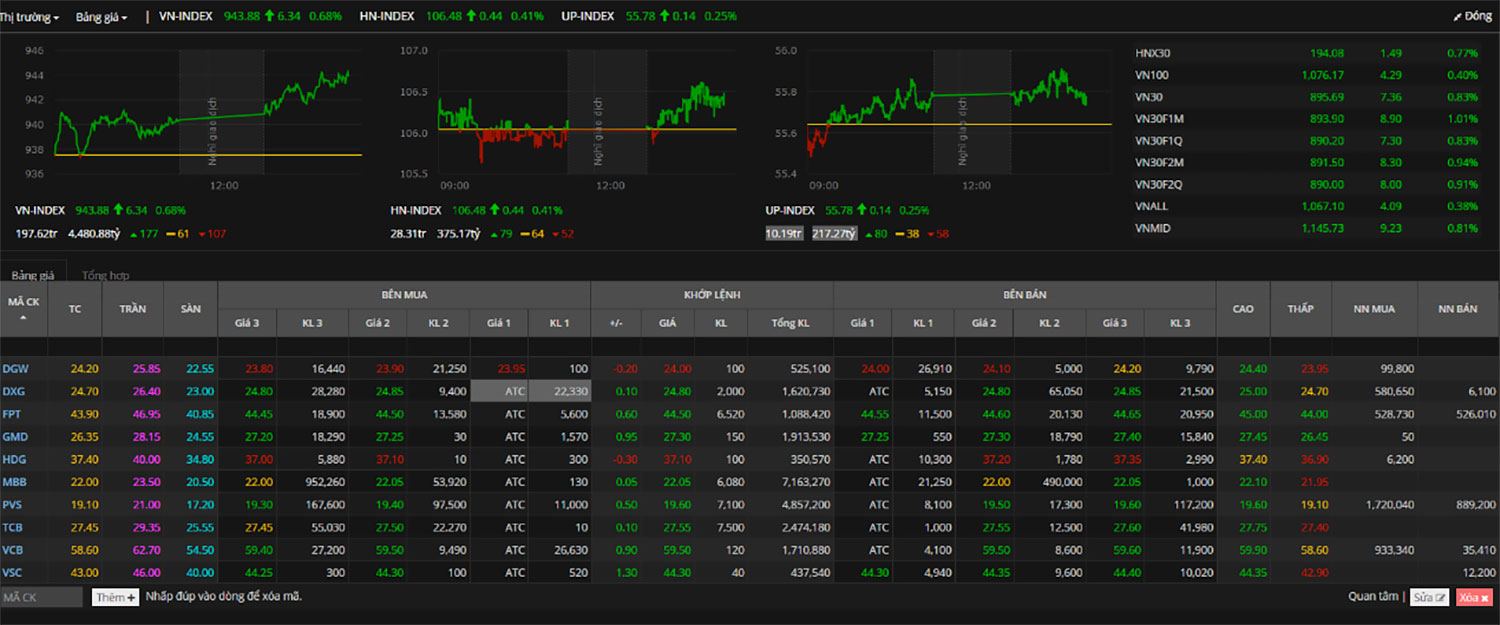Image resolution: width=1500 pixels, height=625 pixels.
Task: Click the Sửa edit button
Action: [x=1428, y=597]
